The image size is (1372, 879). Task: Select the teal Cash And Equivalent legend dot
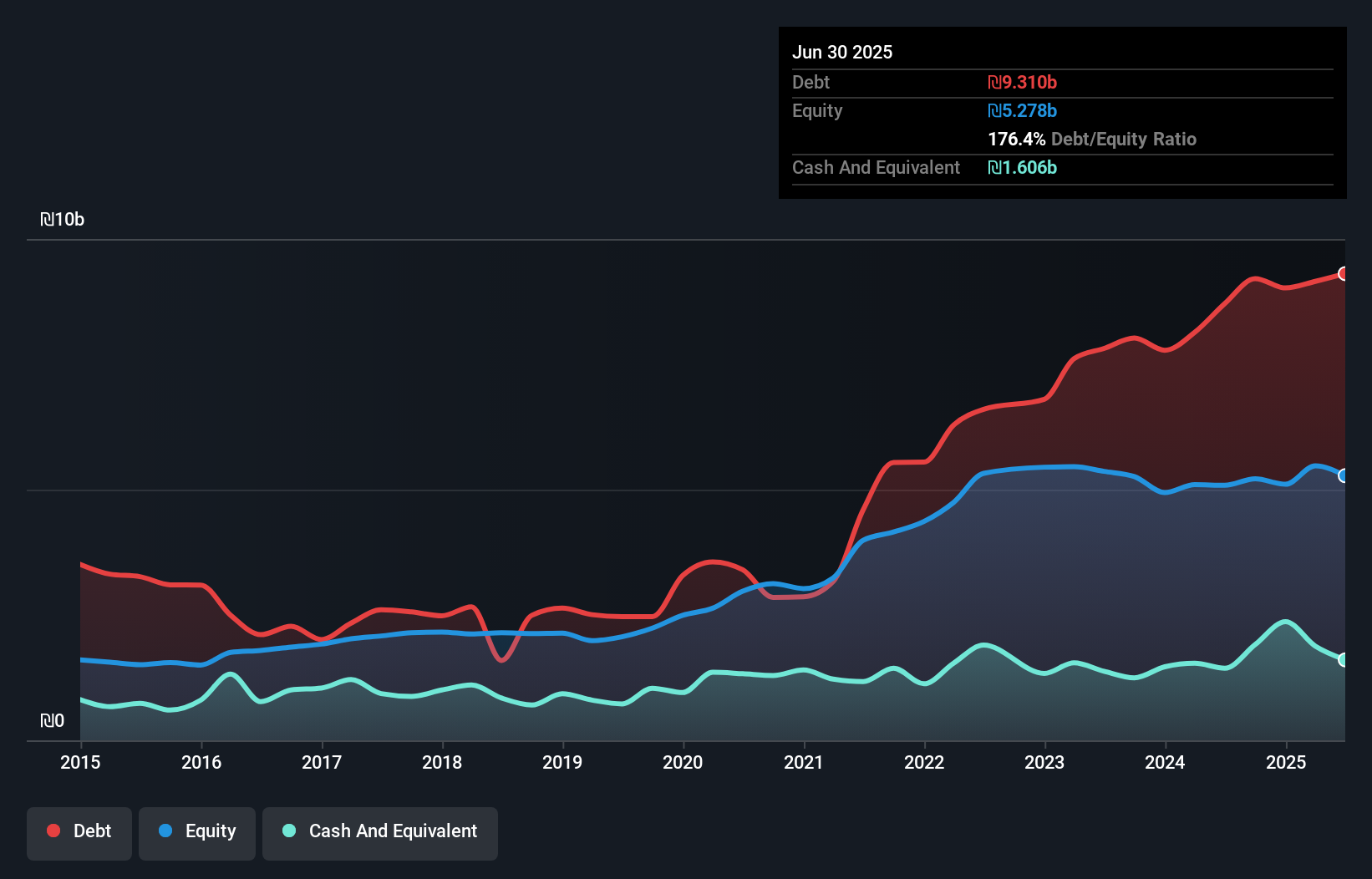pyautogui.click(x=288, y=831)
